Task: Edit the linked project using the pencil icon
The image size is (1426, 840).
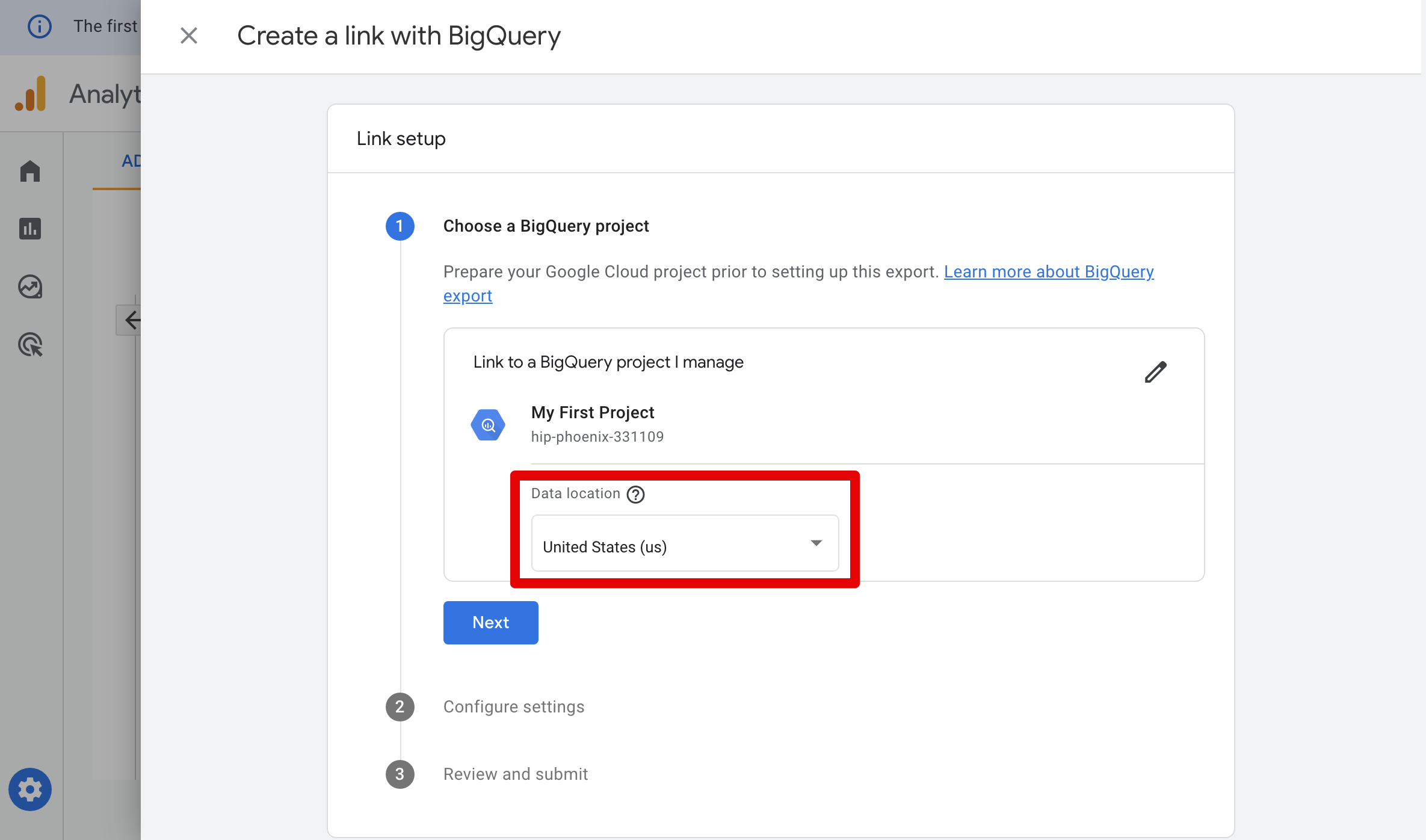Action: [1155, 372]
